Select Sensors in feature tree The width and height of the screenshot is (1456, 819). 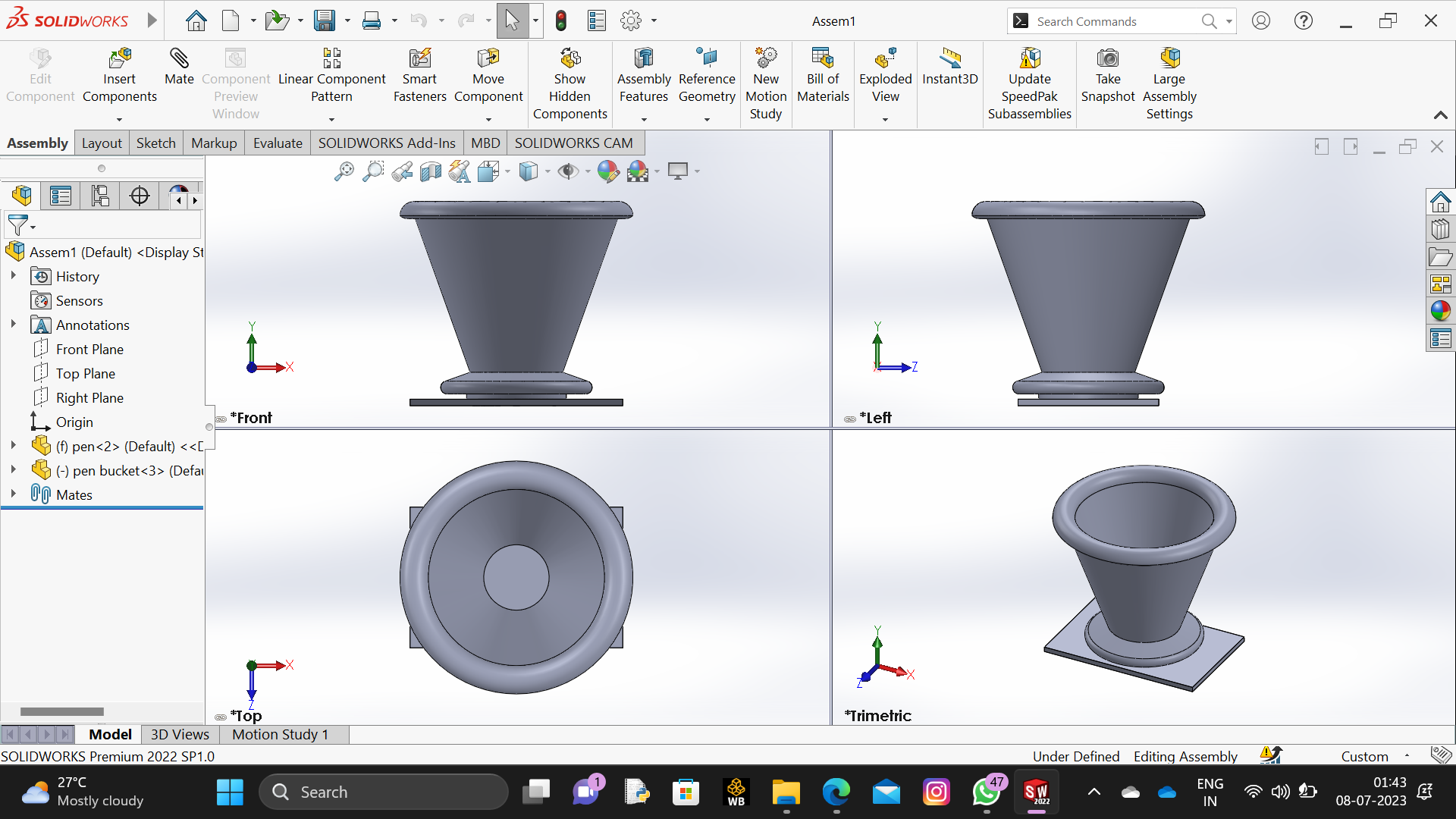[x=79, y=300]
